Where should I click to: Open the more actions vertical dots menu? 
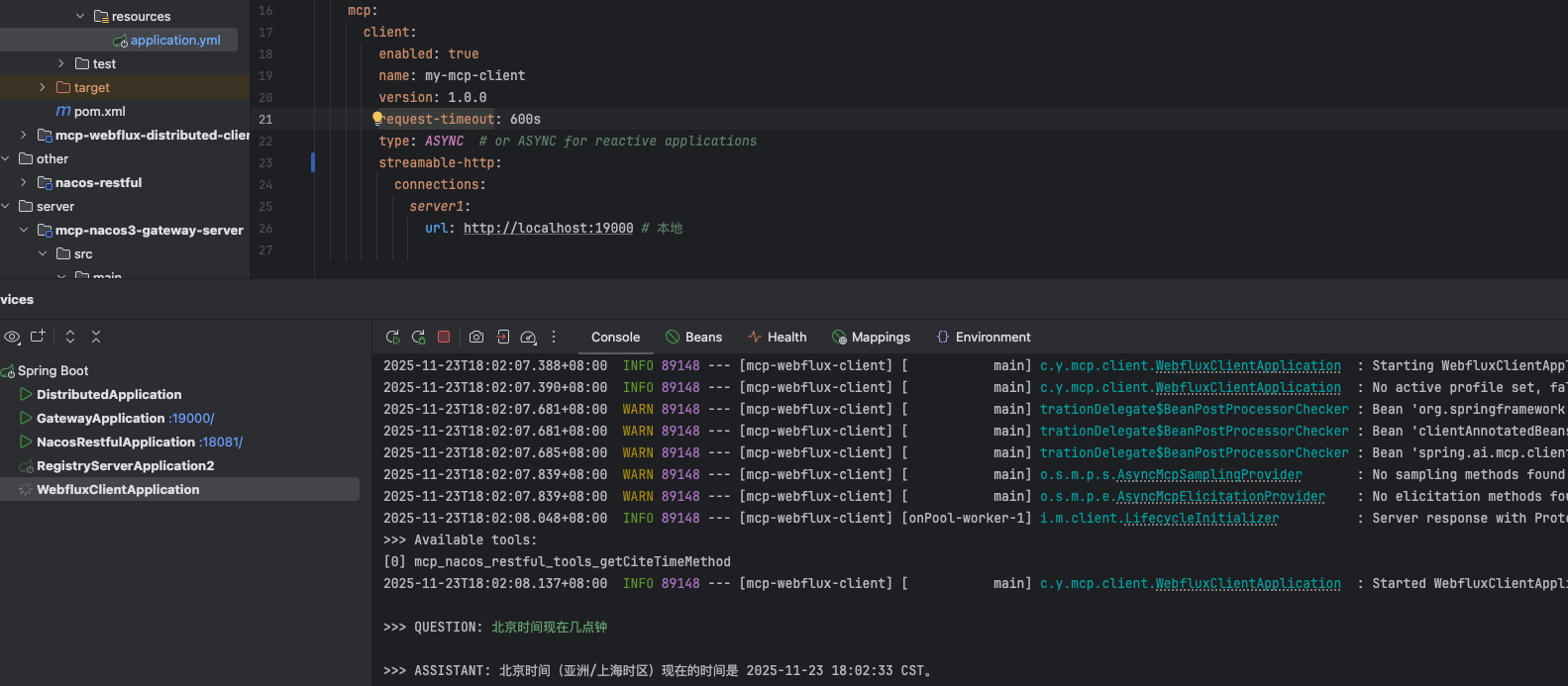coord(554,337)
